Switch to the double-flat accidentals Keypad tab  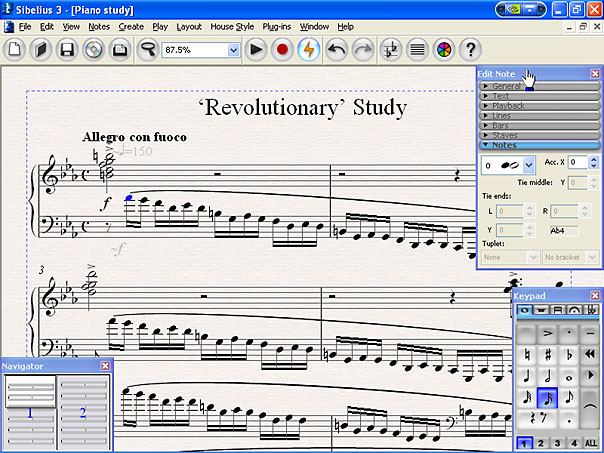click(x=591, y=310)
